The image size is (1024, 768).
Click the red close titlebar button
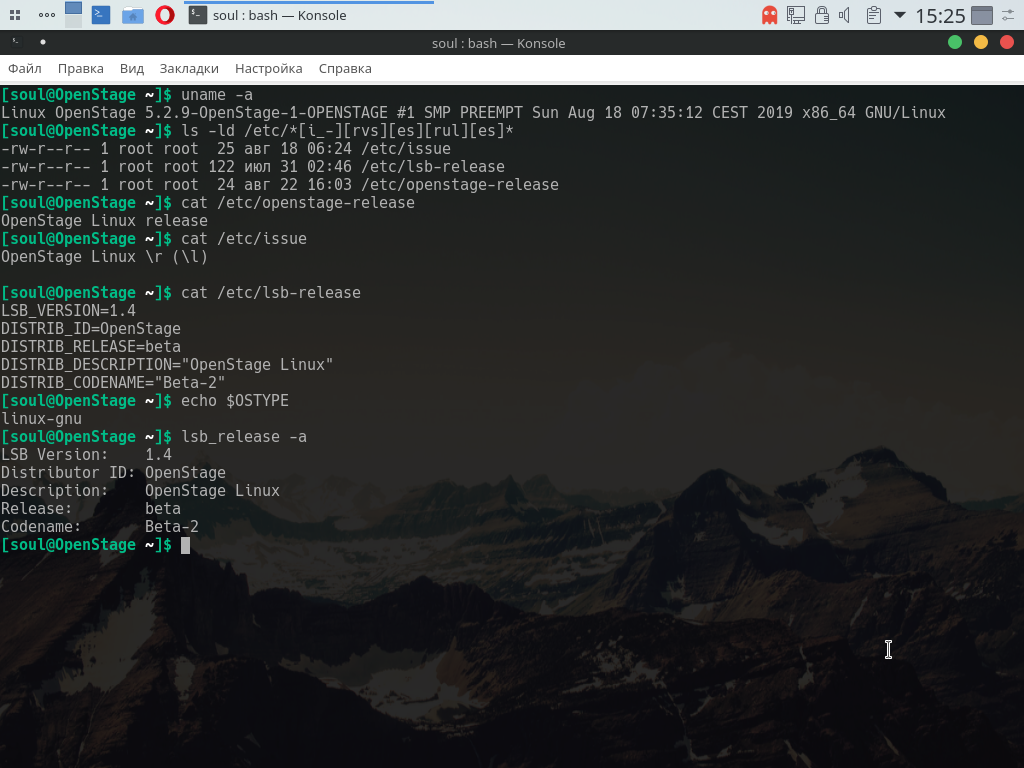click(x=1007, y=42)
